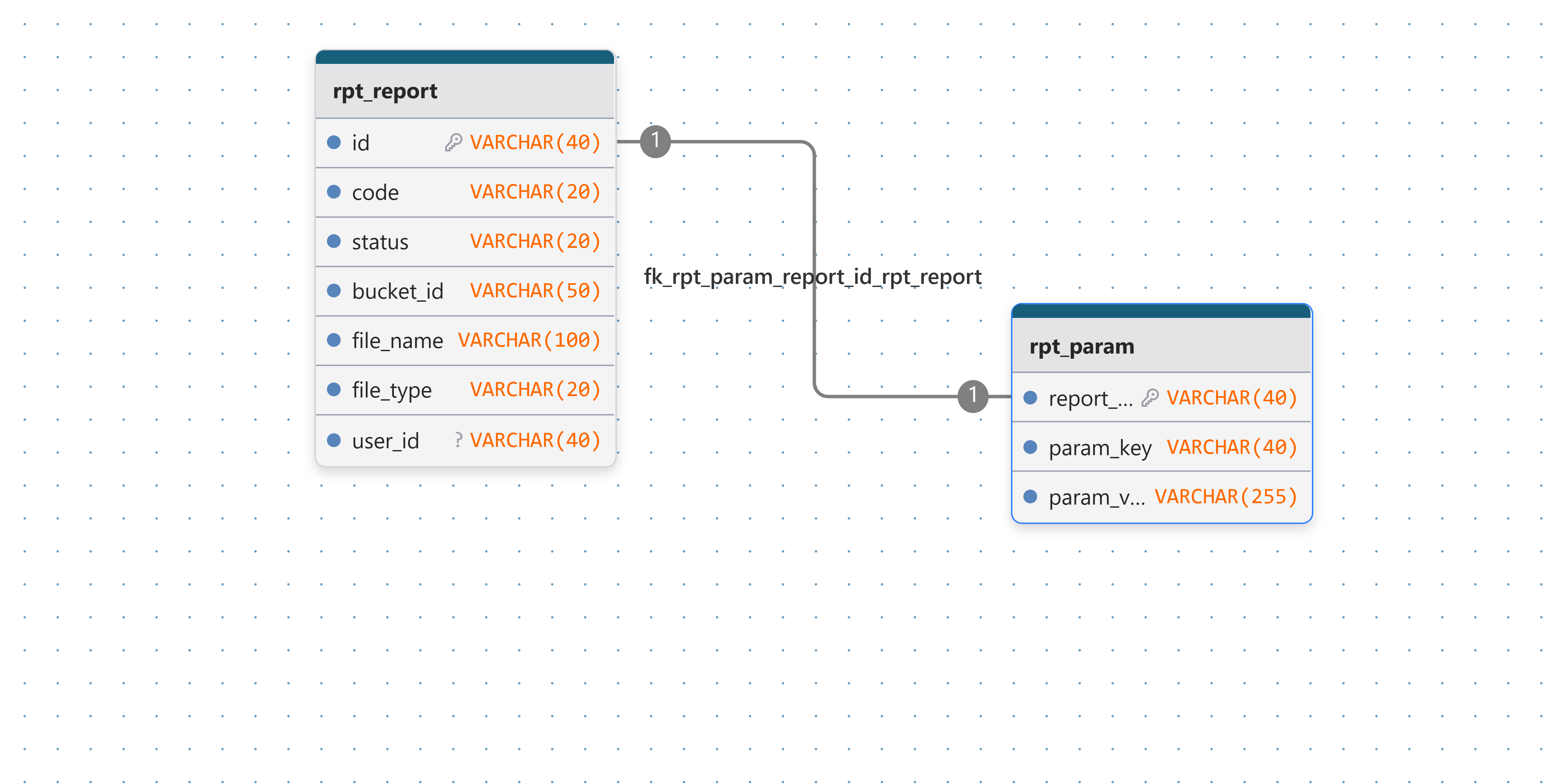This screenshot has height=784, width=1566.
Task: Click the blue dot beside param_v... column
Action: [x=1030, y=497]
